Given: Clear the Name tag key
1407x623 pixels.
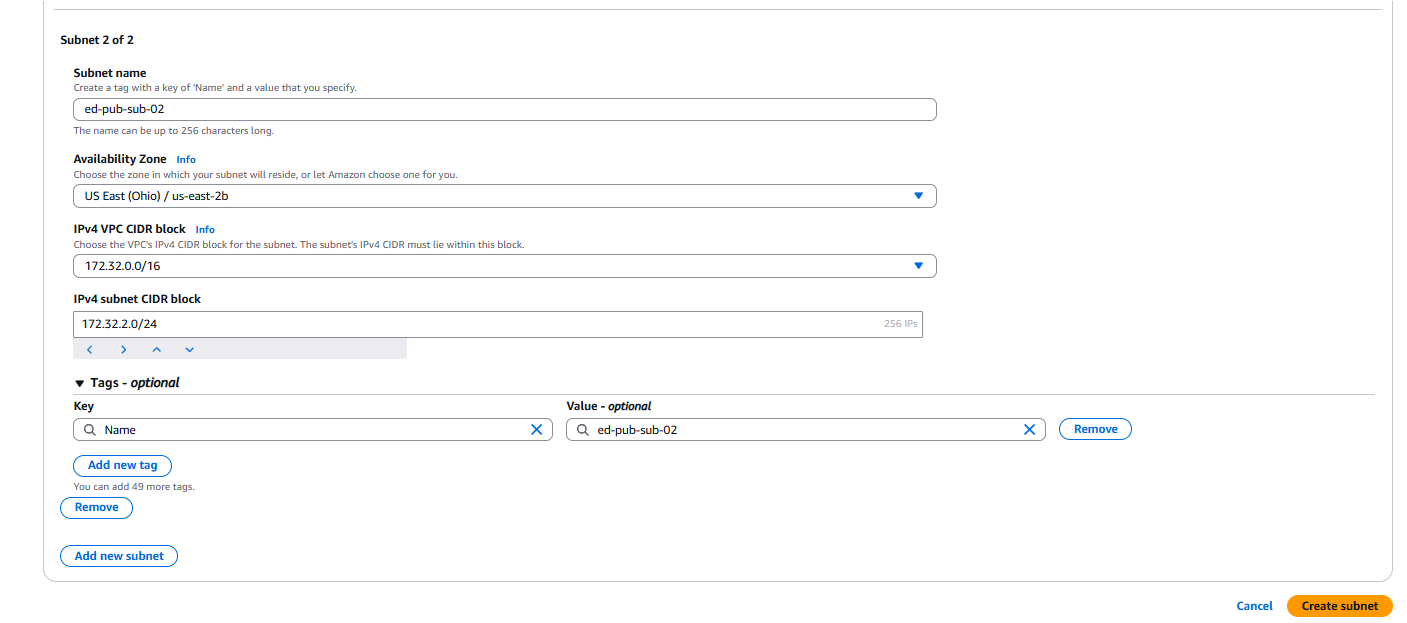Looking at the screenshot, I should coord(536,429).
